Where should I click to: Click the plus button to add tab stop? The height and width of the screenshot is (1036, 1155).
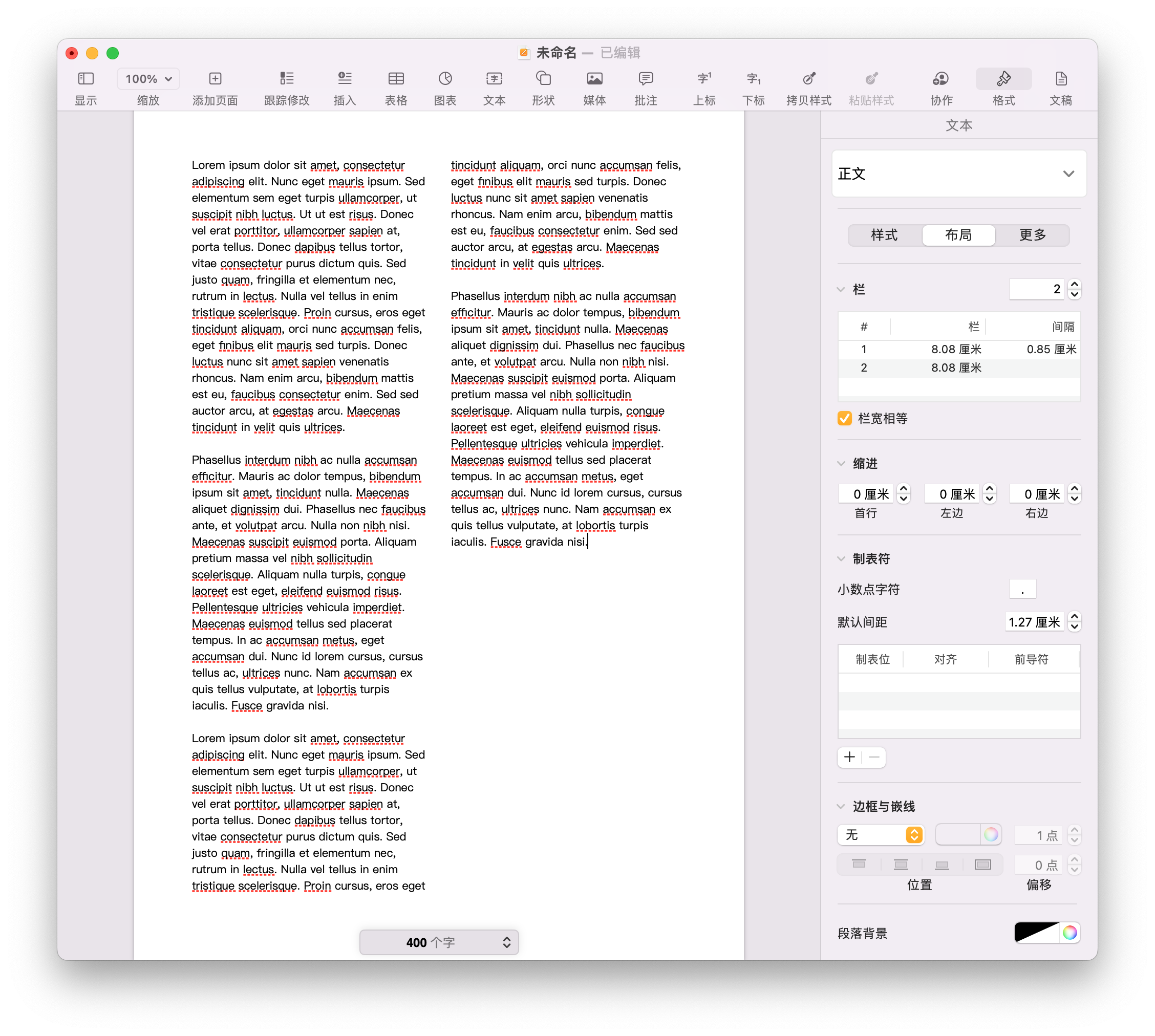pos(849,757)
